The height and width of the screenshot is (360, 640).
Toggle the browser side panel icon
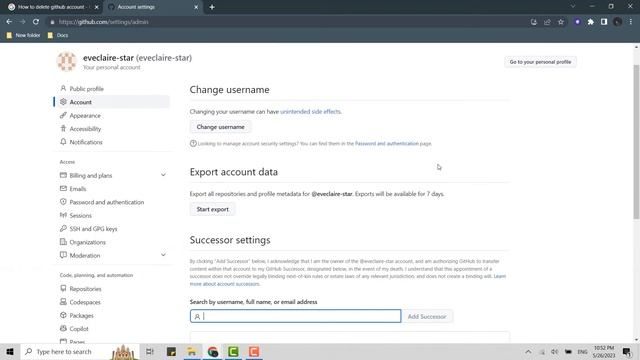click(604, 22)
